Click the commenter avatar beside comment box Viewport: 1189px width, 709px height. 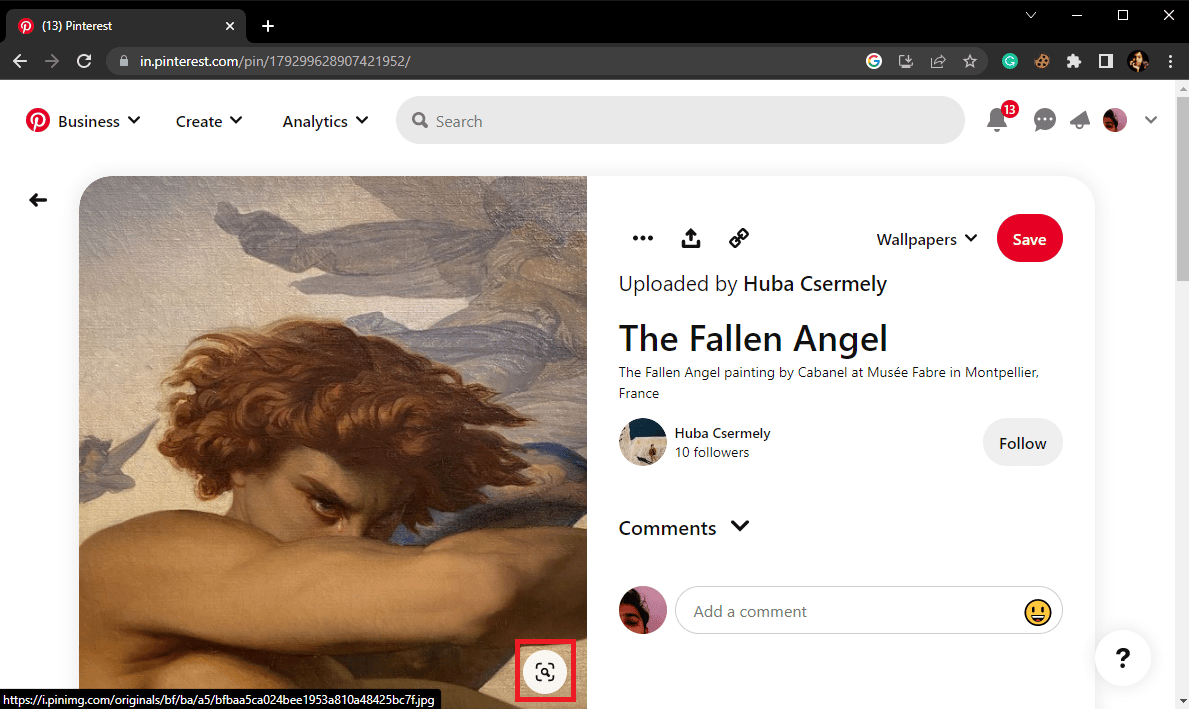point(642,610)
